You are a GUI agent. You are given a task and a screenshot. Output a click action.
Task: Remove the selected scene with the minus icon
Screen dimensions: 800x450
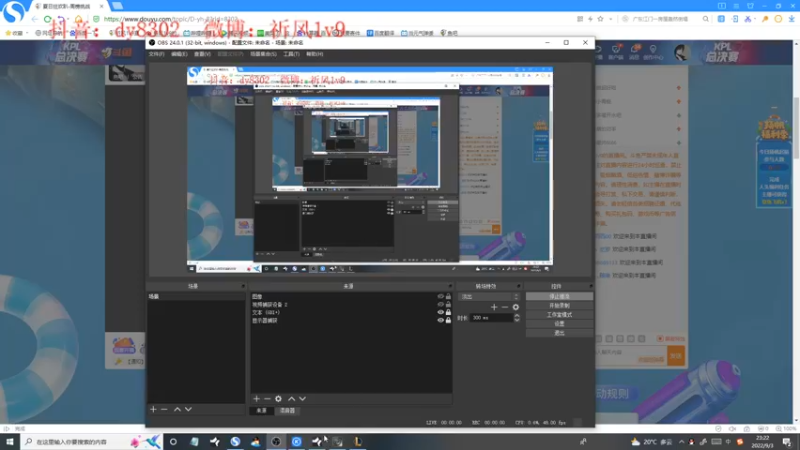pos(164,409)
